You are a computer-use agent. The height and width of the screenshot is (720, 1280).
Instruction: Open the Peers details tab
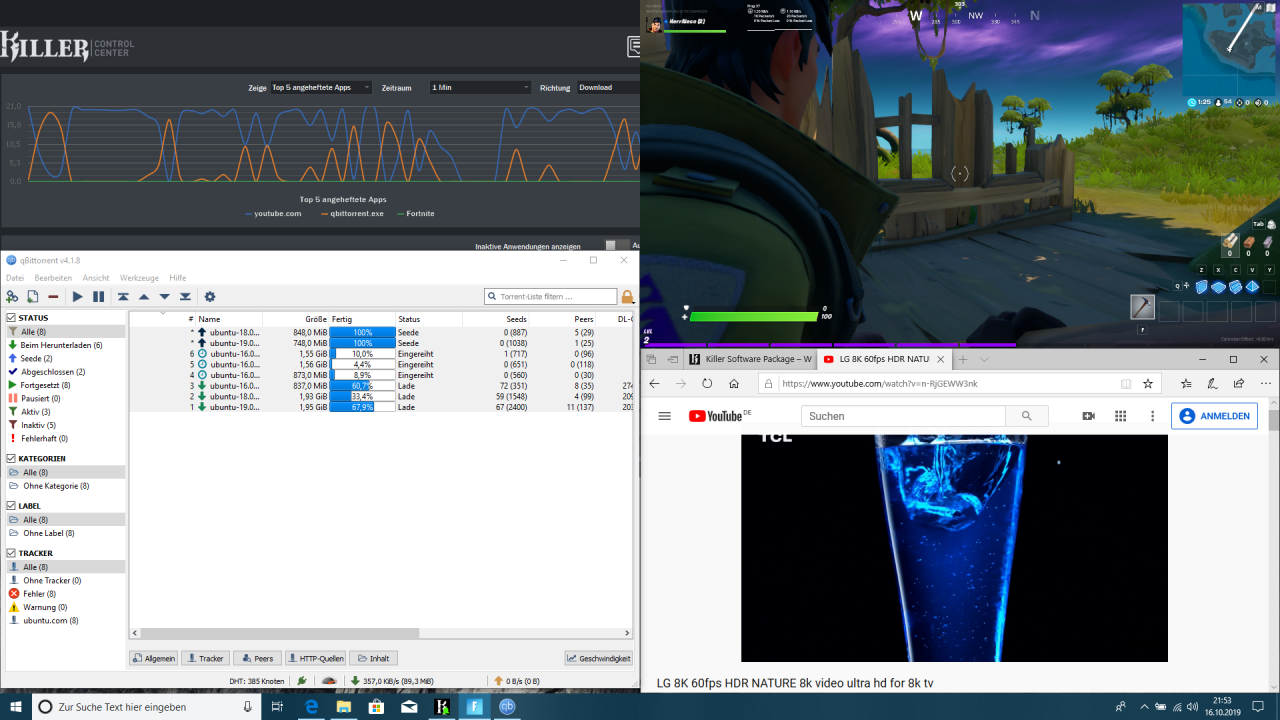click(x=257, y=658)
